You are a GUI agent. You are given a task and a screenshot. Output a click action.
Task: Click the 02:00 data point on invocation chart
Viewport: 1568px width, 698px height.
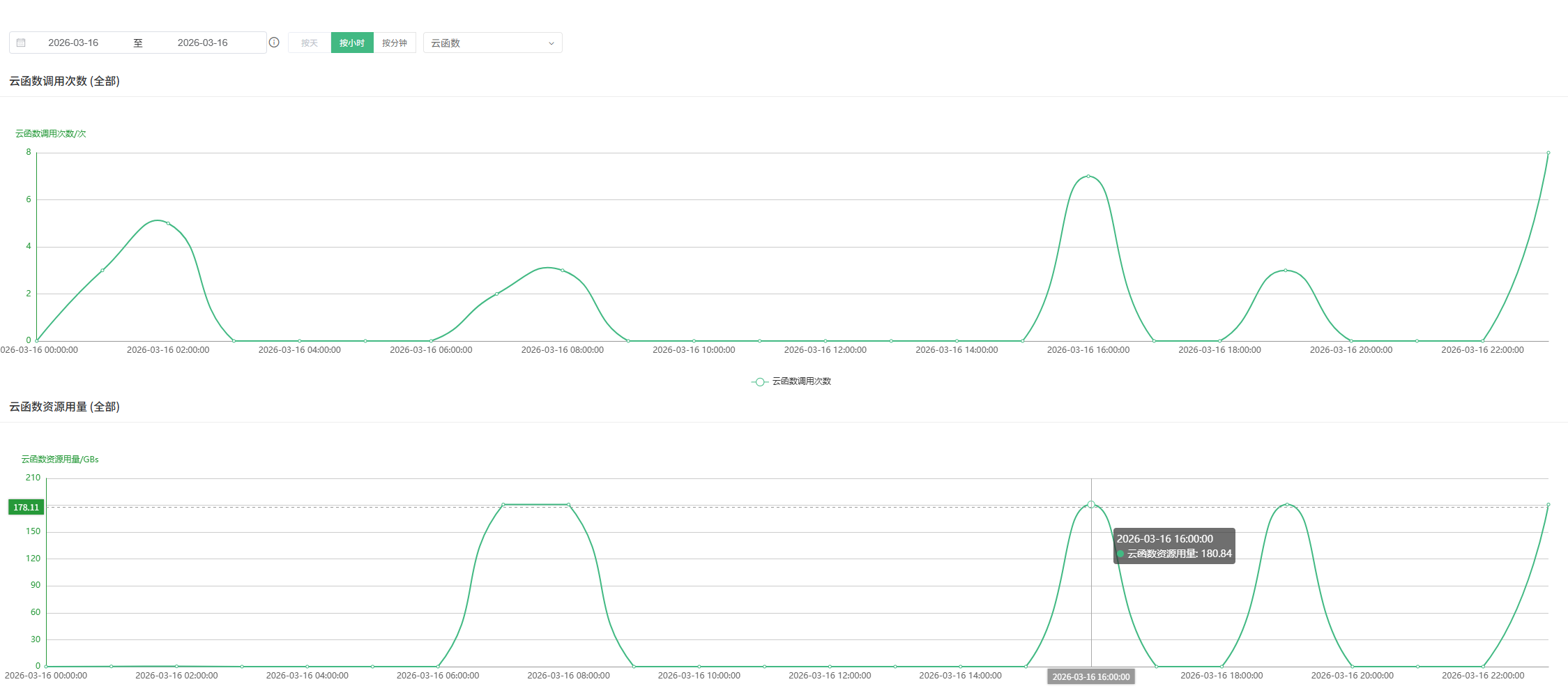168,223
